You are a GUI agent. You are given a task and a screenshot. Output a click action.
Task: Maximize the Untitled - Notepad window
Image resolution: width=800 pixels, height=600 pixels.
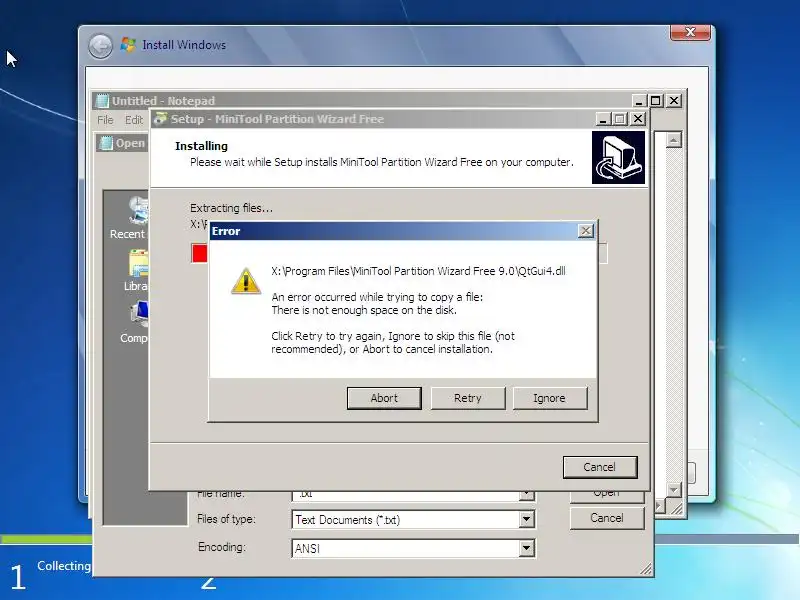point(656,101)
